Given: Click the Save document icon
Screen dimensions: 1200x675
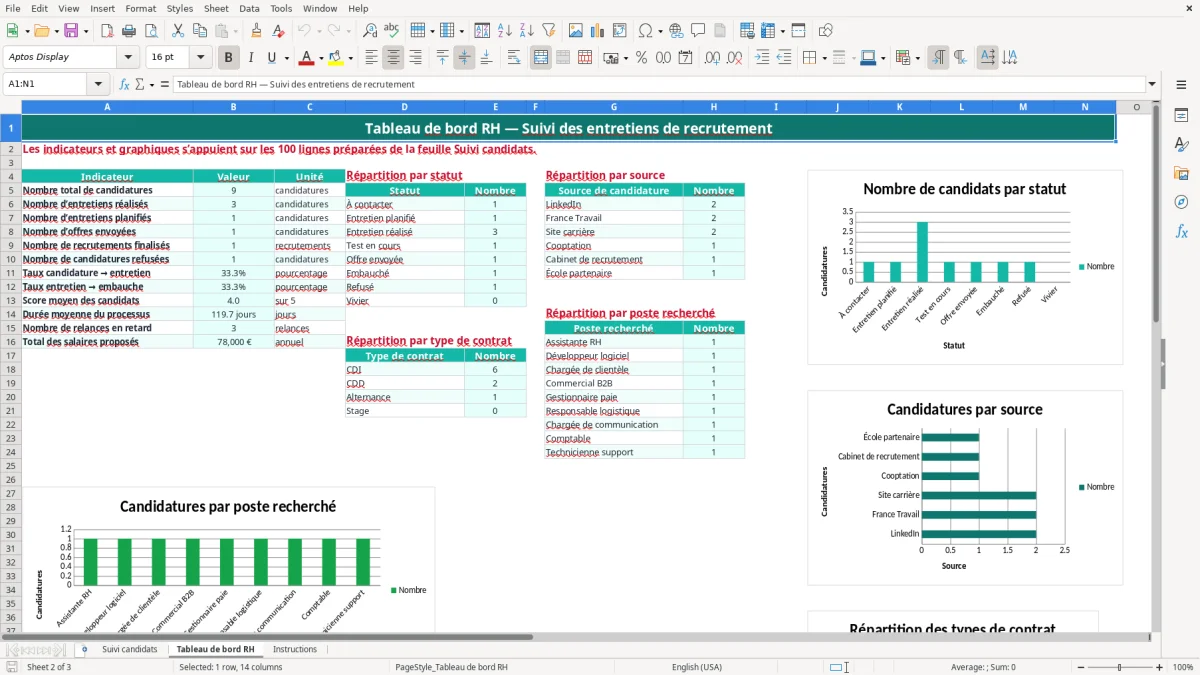Looking at the screenshot, I should tap(71, 31).
